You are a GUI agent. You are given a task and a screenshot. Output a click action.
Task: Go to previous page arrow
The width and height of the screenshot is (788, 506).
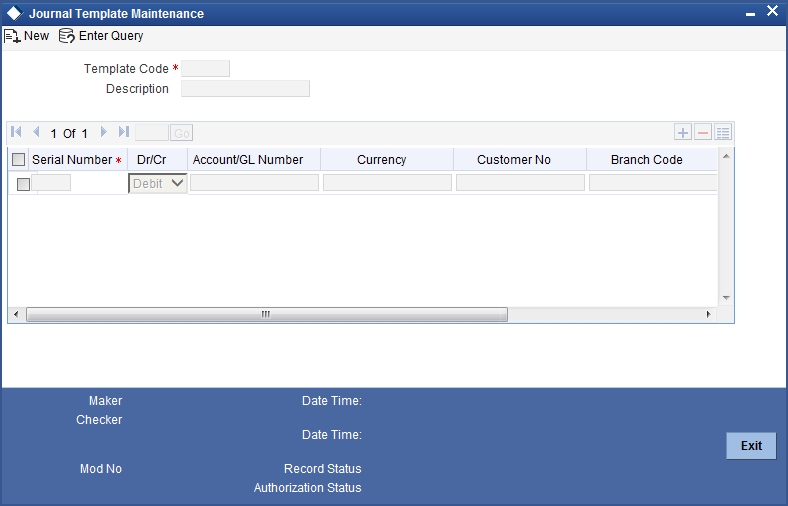coord(36,132)
